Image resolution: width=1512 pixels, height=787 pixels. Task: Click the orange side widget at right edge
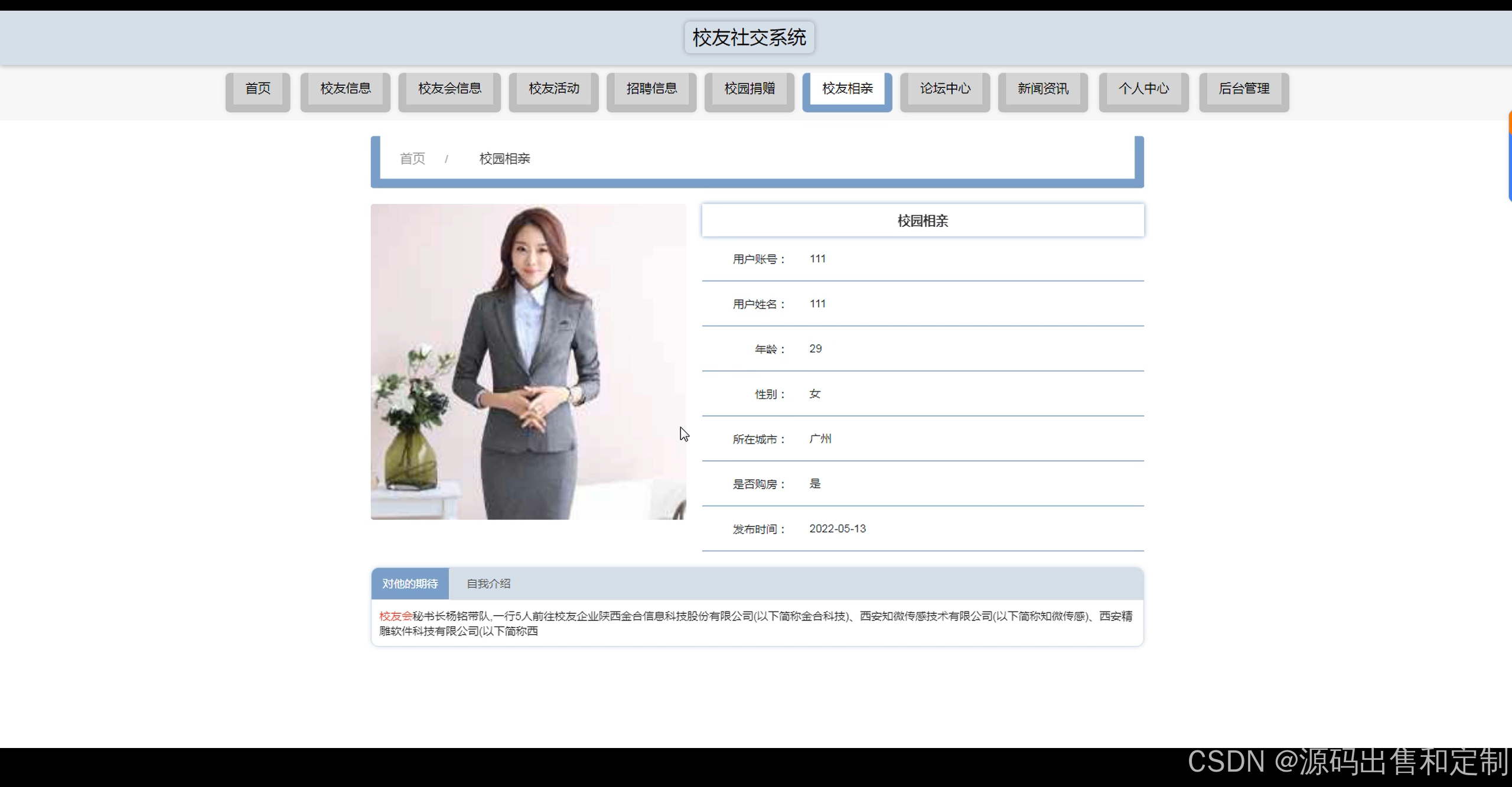(1509, 123)
